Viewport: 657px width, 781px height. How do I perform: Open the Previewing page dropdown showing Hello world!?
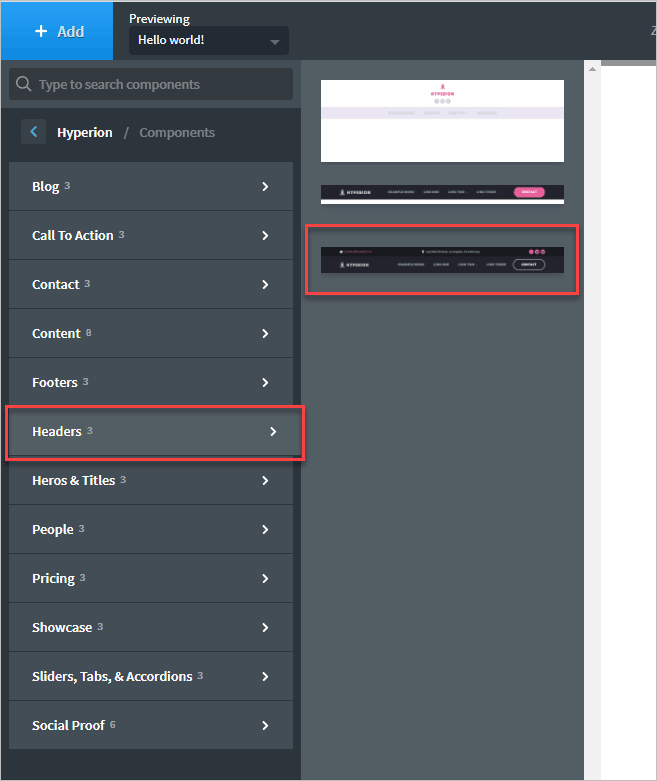(209, 40)
